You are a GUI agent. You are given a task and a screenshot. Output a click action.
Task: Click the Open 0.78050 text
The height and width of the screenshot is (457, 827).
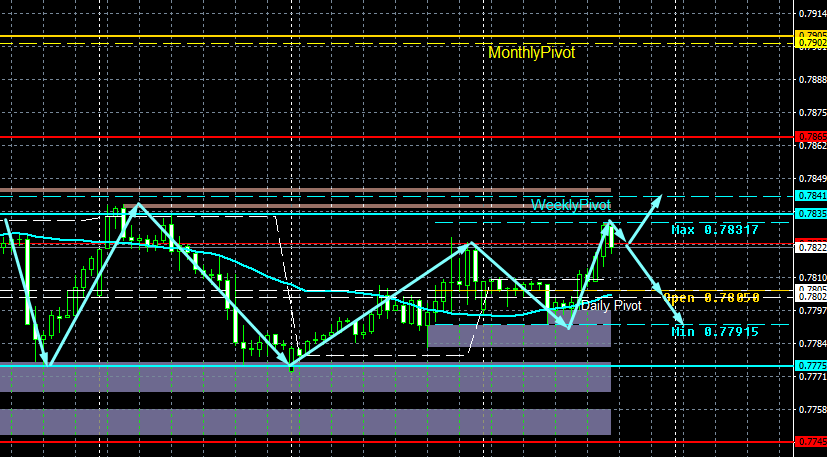click(711, 298)
